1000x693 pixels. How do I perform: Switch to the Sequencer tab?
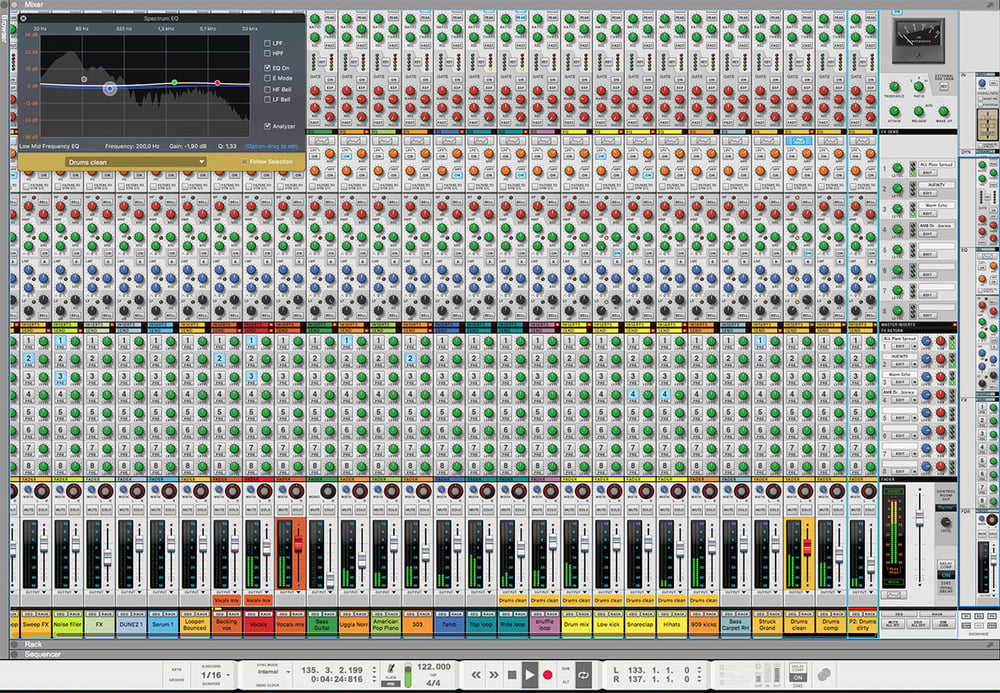40,654
